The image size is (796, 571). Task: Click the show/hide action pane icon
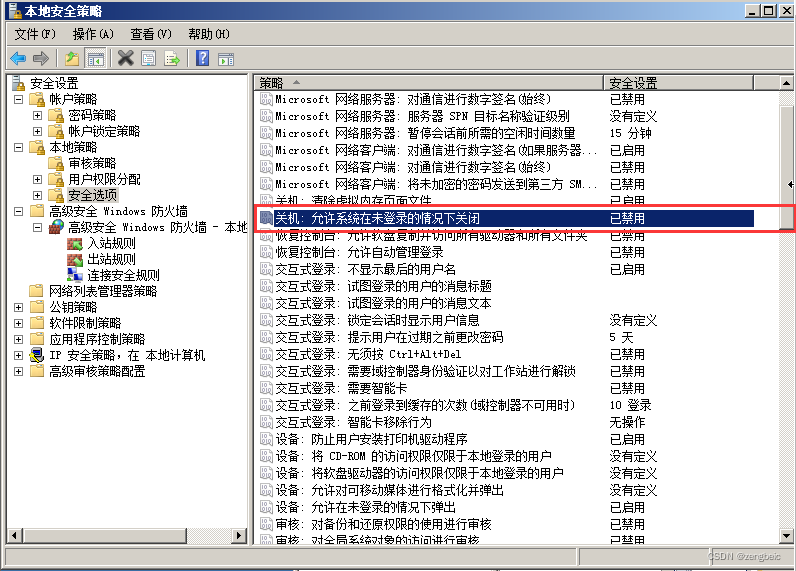click(226, 59)
